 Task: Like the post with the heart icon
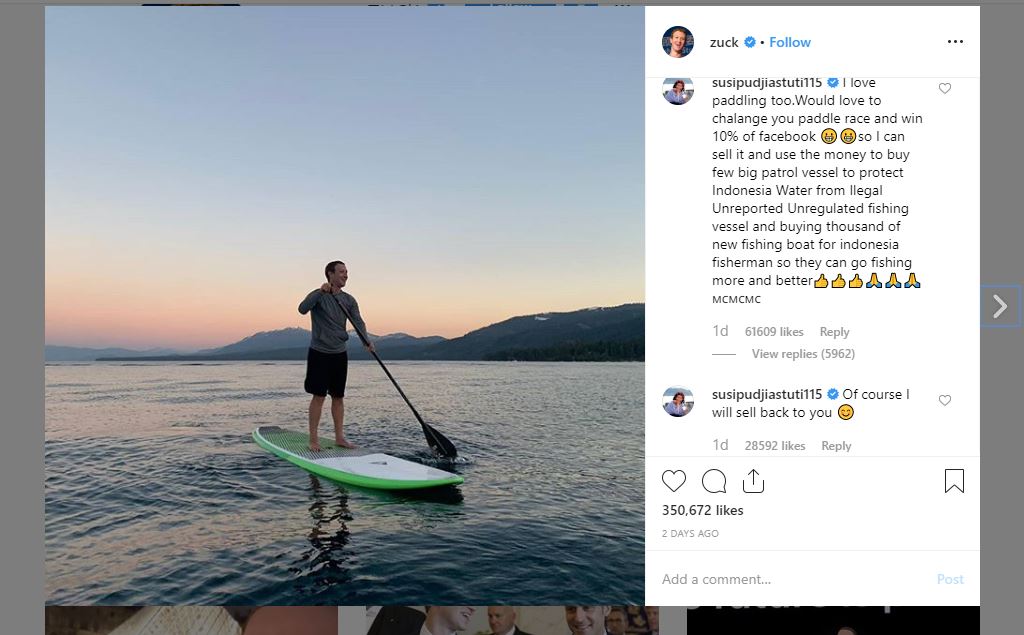coord(674,482)
